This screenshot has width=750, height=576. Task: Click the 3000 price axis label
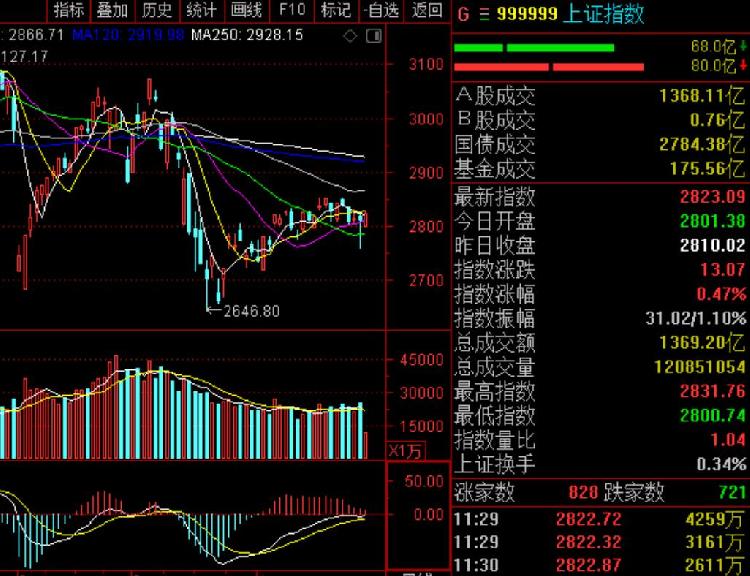coord(426,119)
